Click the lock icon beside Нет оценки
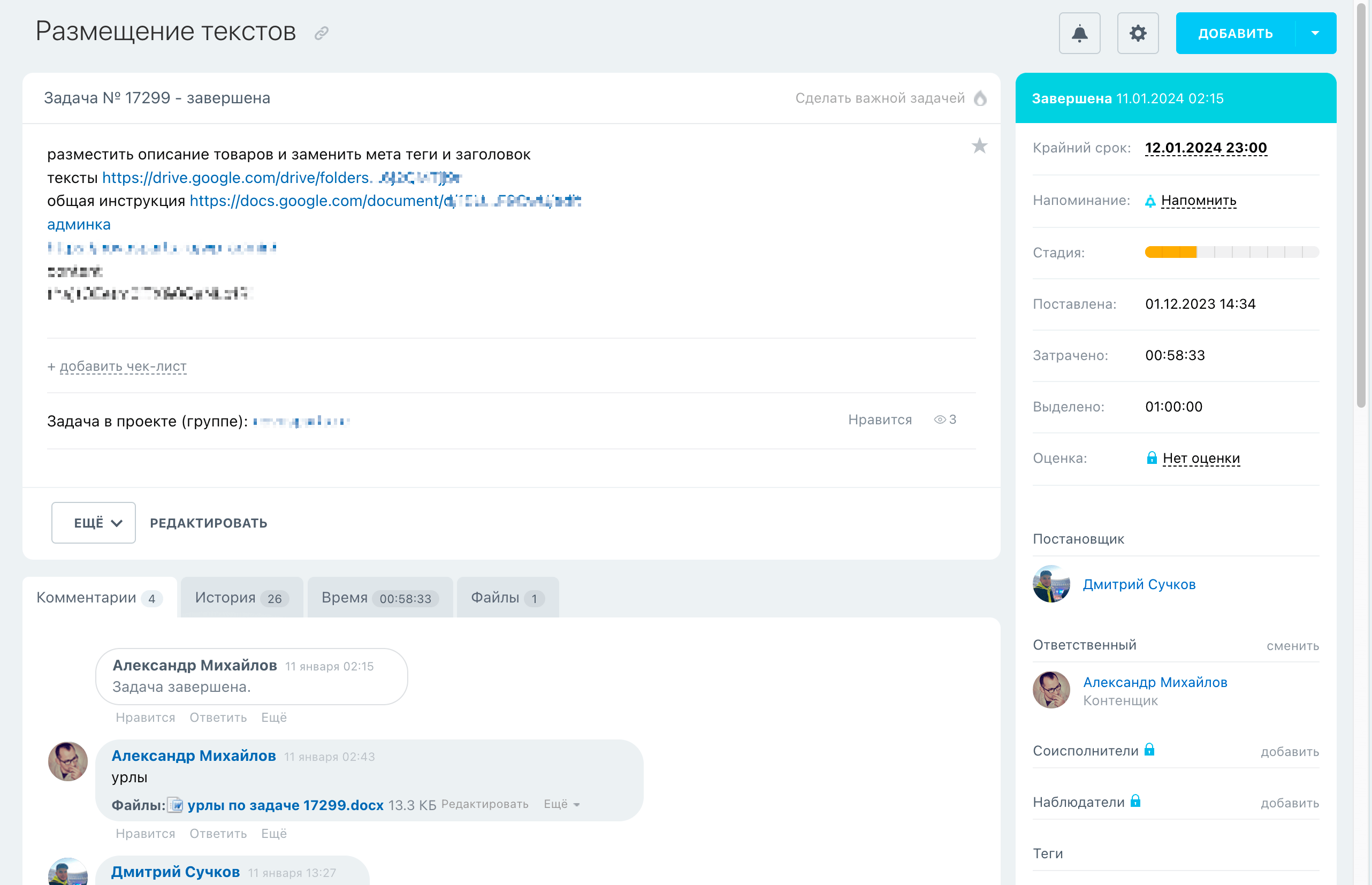The width and height of the screenshot is (1372, 885). tap(1152, 458)
